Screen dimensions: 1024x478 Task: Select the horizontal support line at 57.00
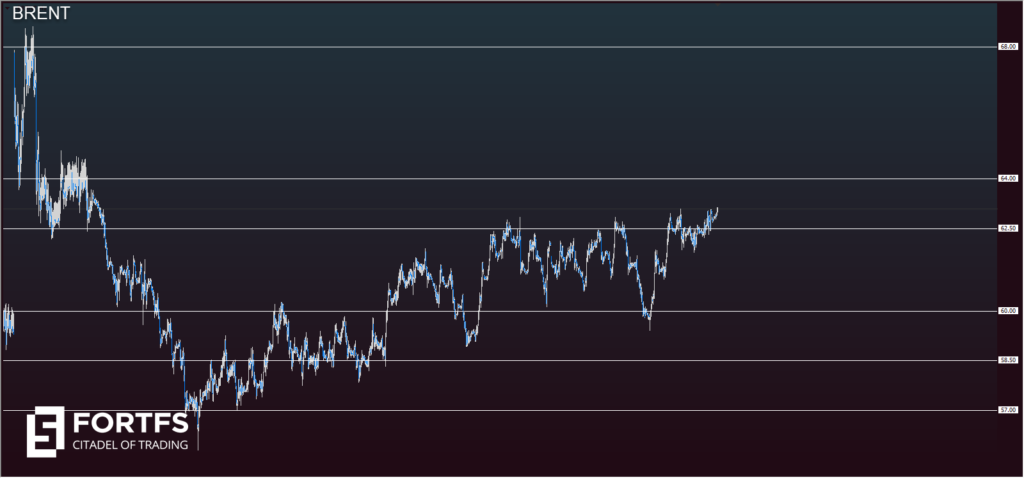click(x=600, y=410)
